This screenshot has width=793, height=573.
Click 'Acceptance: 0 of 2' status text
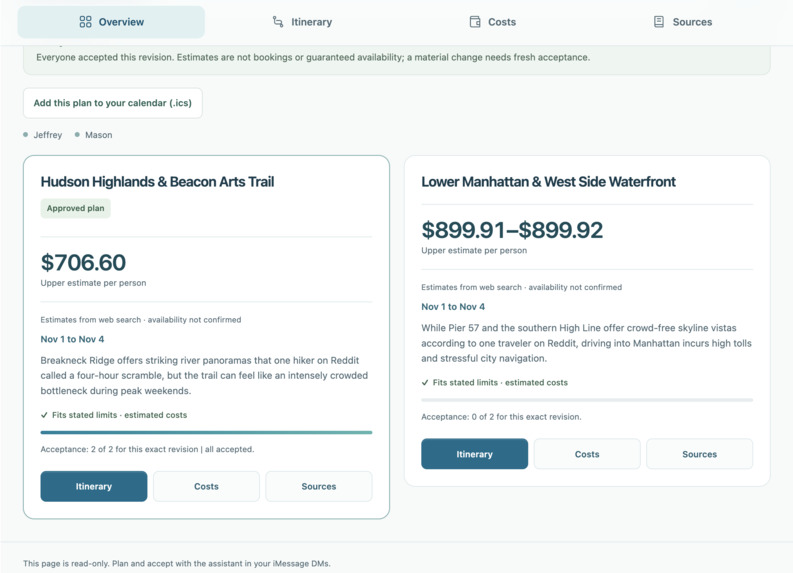click(x=501, y=417)
